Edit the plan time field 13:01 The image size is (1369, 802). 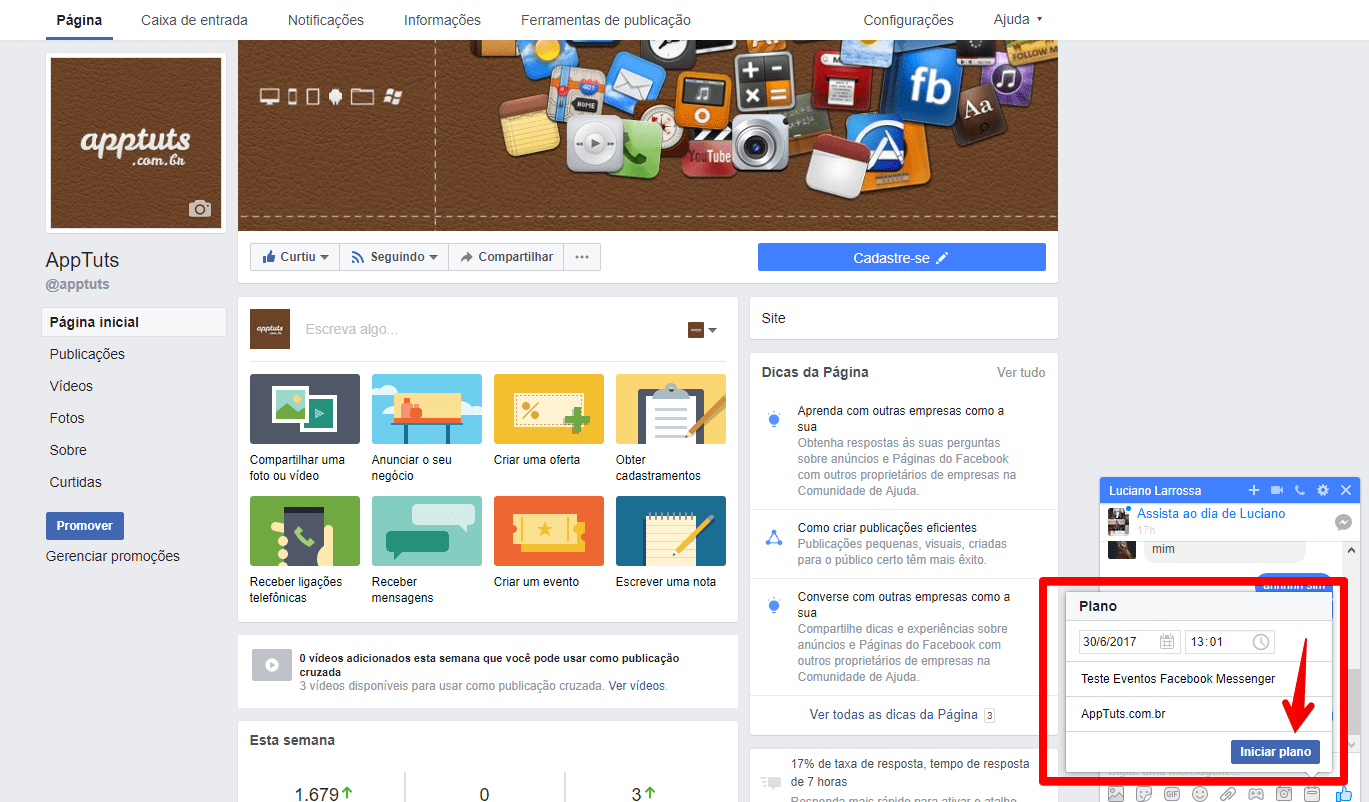point(1230,642)
